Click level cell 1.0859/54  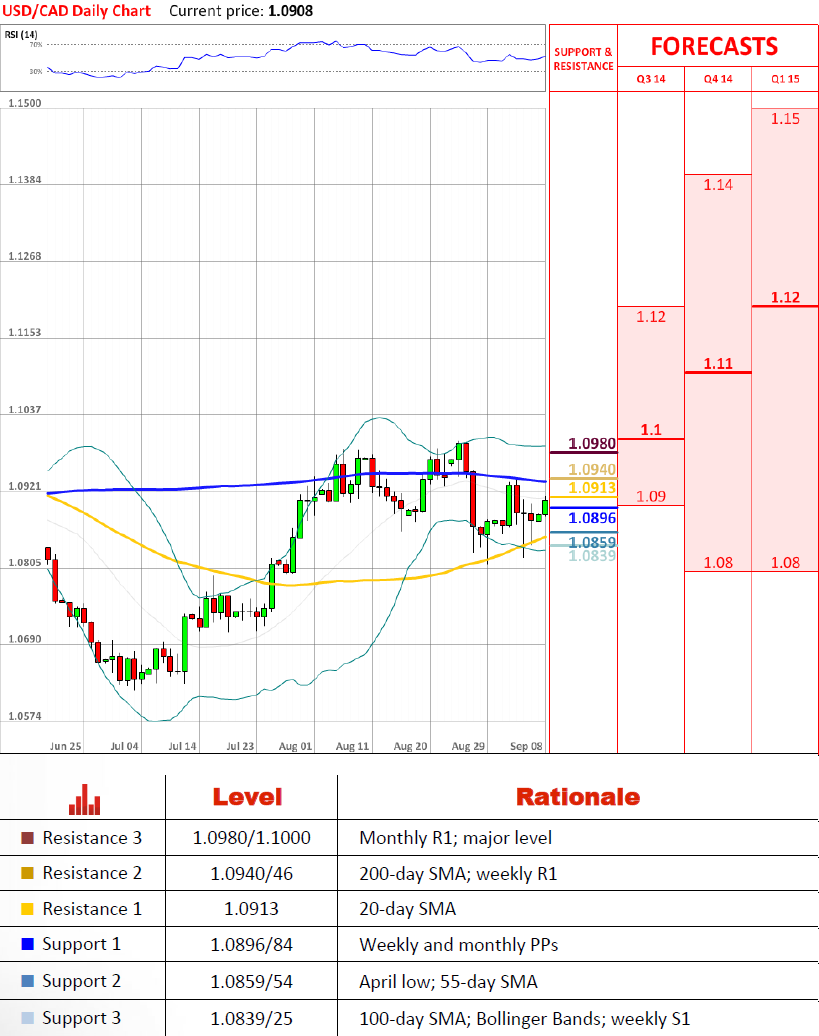pos(252,981)
